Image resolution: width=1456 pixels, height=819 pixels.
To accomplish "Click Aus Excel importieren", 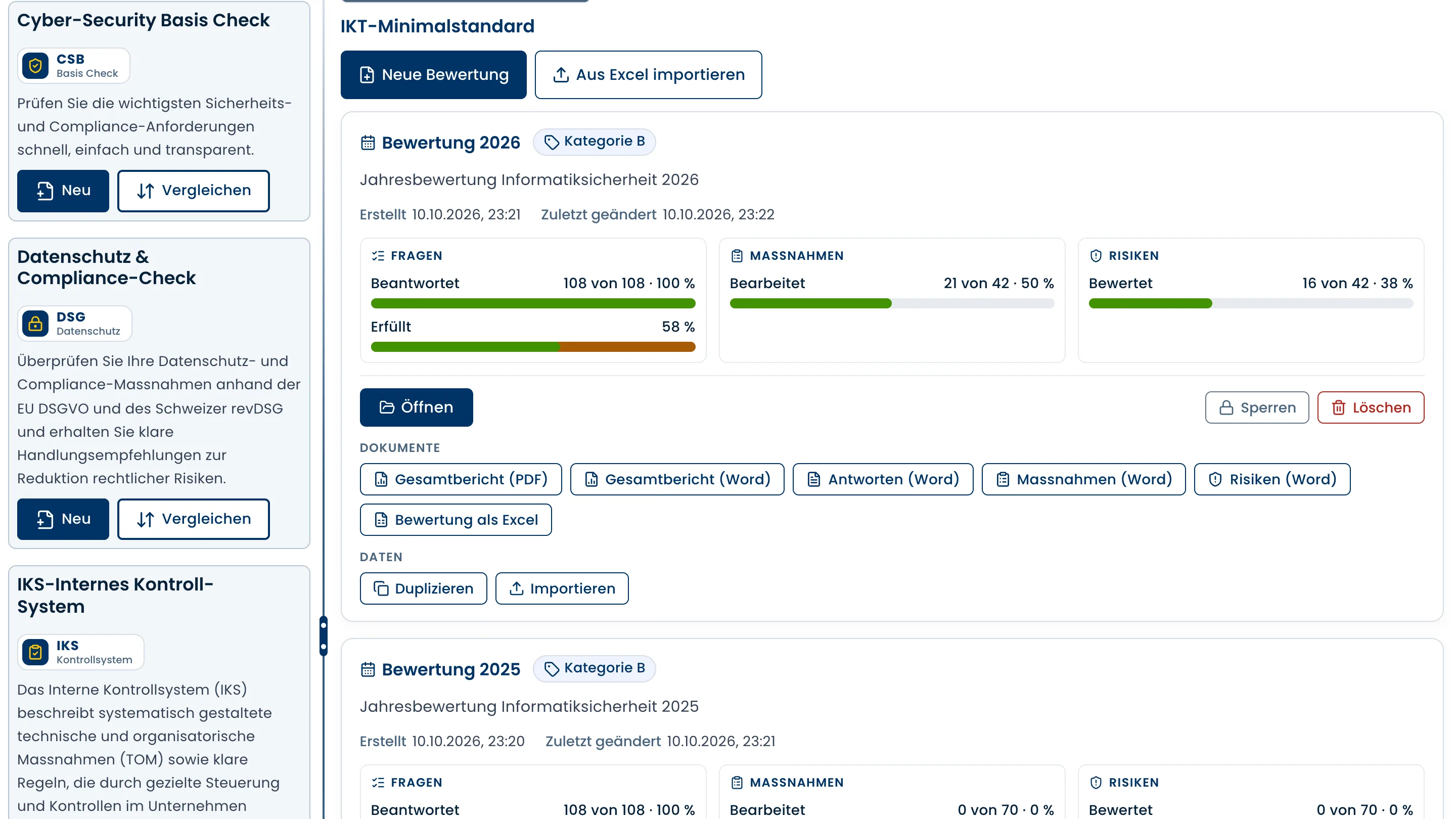I will (648, 75).
